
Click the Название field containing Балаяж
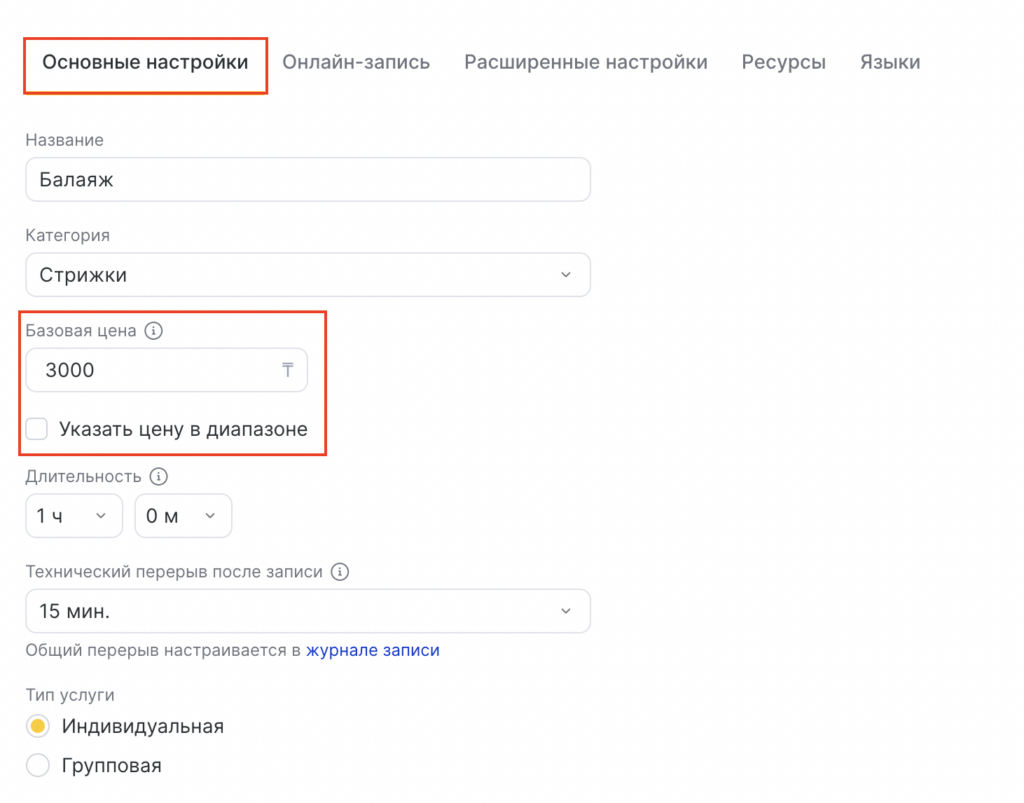coord(308,180)
